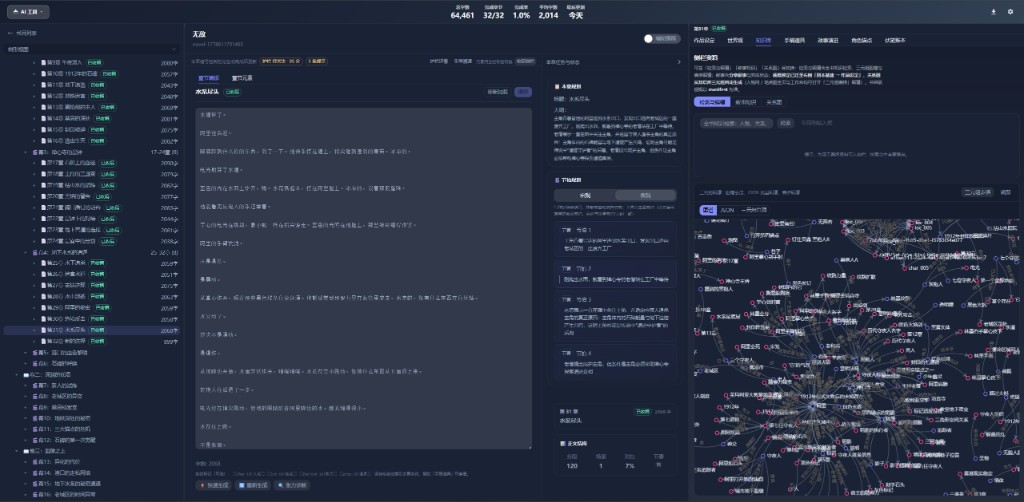This screenshot has height=502, width=1024.
Task: Click the document icon of 第32章
Action: (43, 341)
